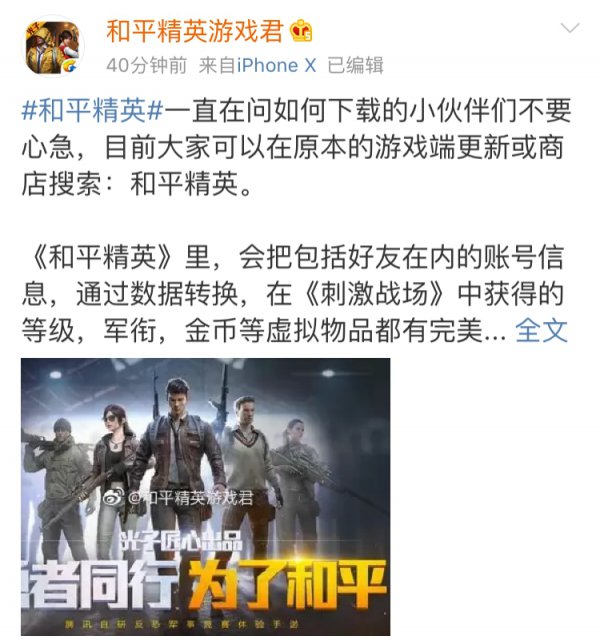Expand full post with 全文
Image resolution: width=600 pixels, height=640 pixels.
click(541, 331)
